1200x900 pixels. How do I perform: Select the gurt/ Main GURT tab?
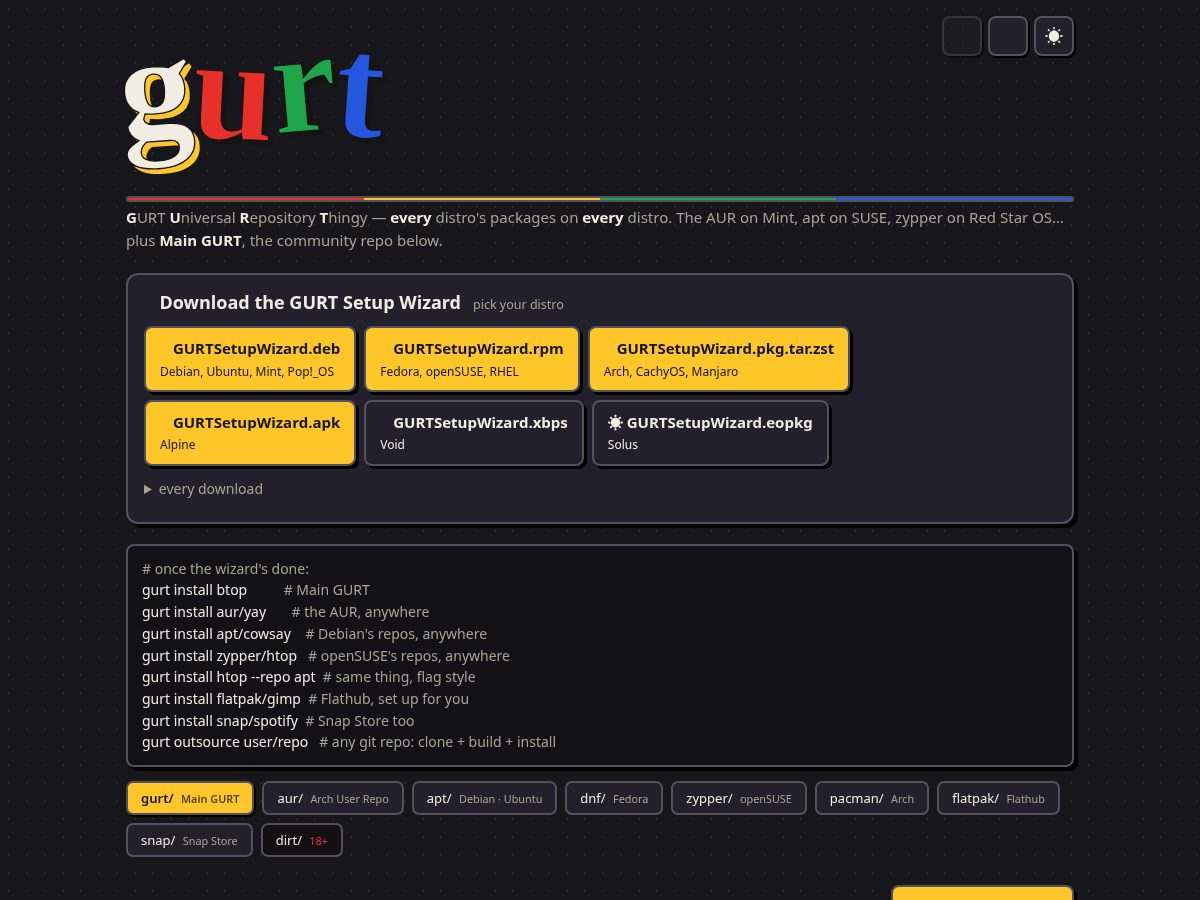click(190, 798)
